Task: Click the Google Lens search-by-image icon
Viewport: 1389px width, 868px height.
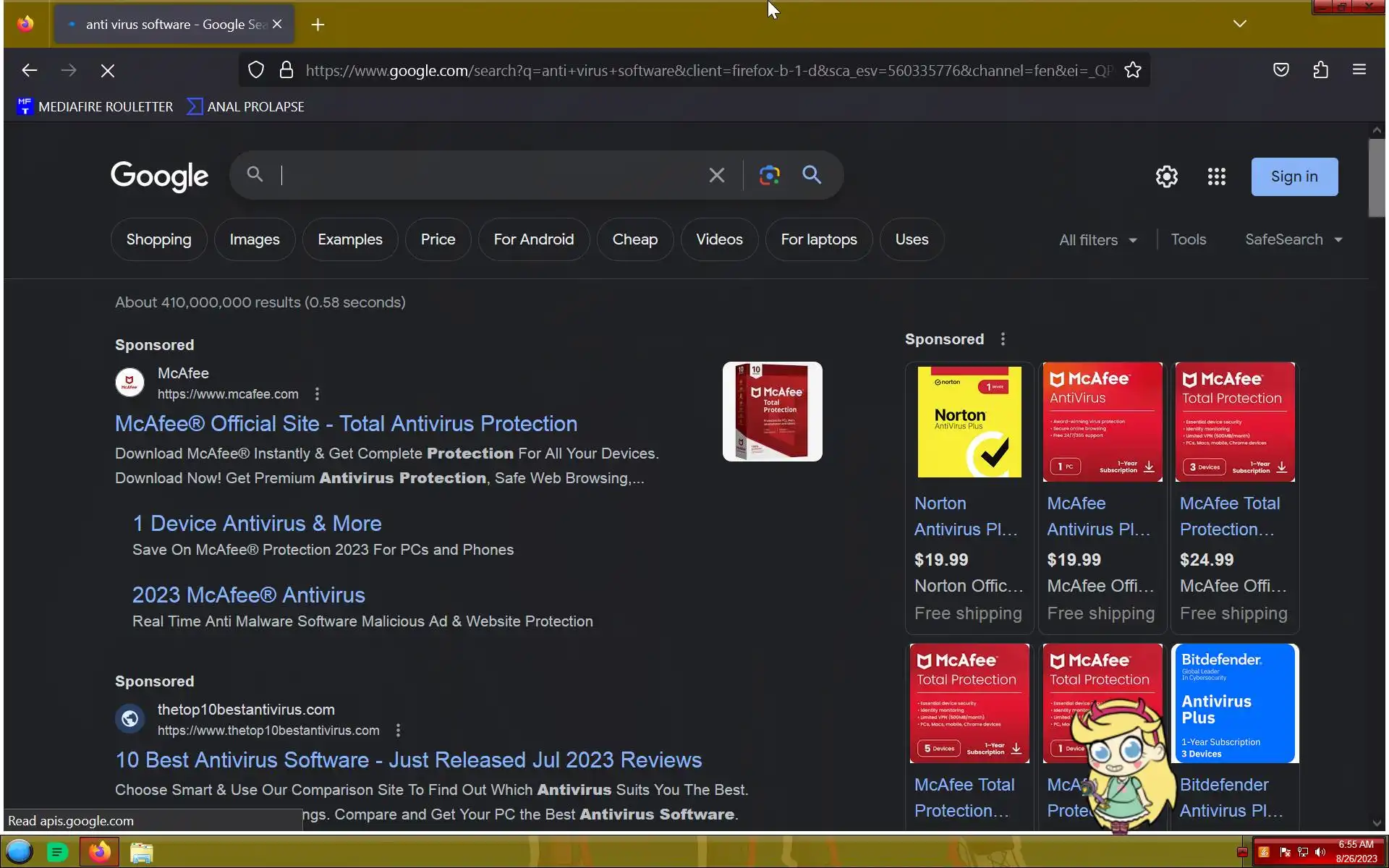Action: 769,175
